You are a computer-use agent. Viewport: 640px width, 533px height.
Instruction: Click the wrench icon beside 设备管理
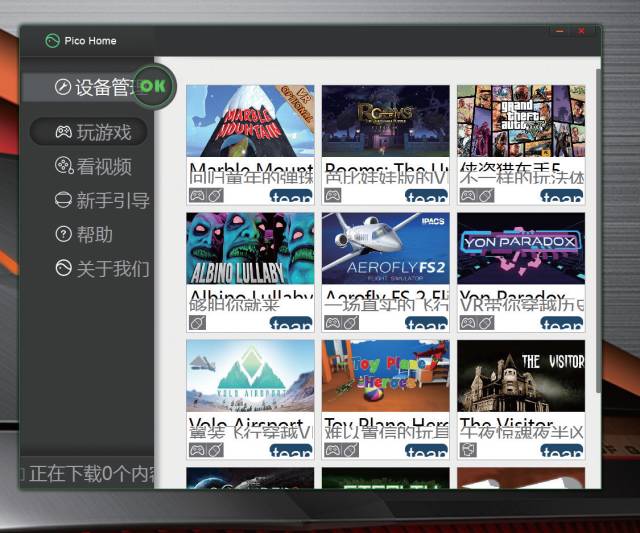(62, 87)
